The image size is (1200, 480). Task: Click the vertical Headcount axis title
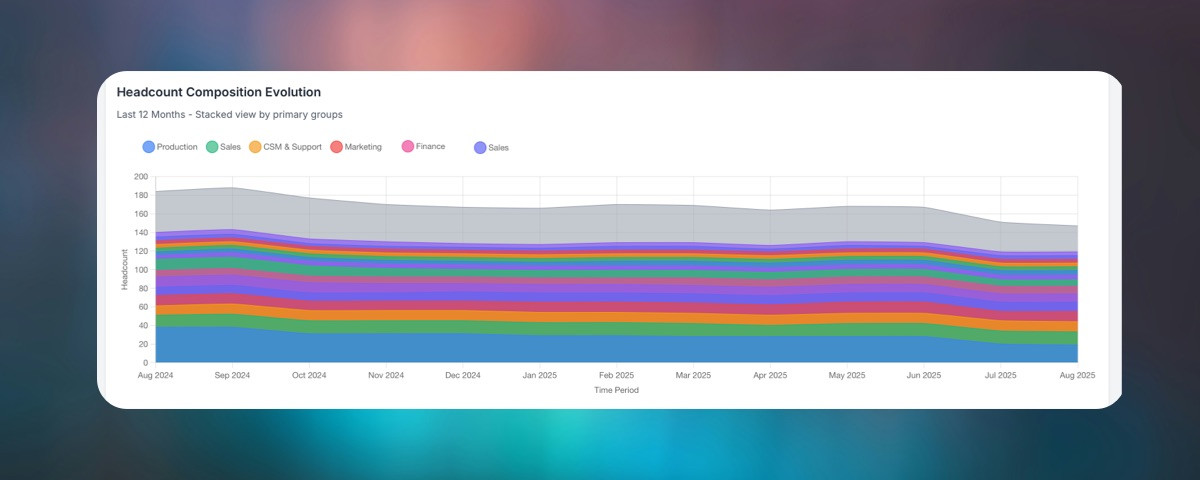tap(125, 270)
